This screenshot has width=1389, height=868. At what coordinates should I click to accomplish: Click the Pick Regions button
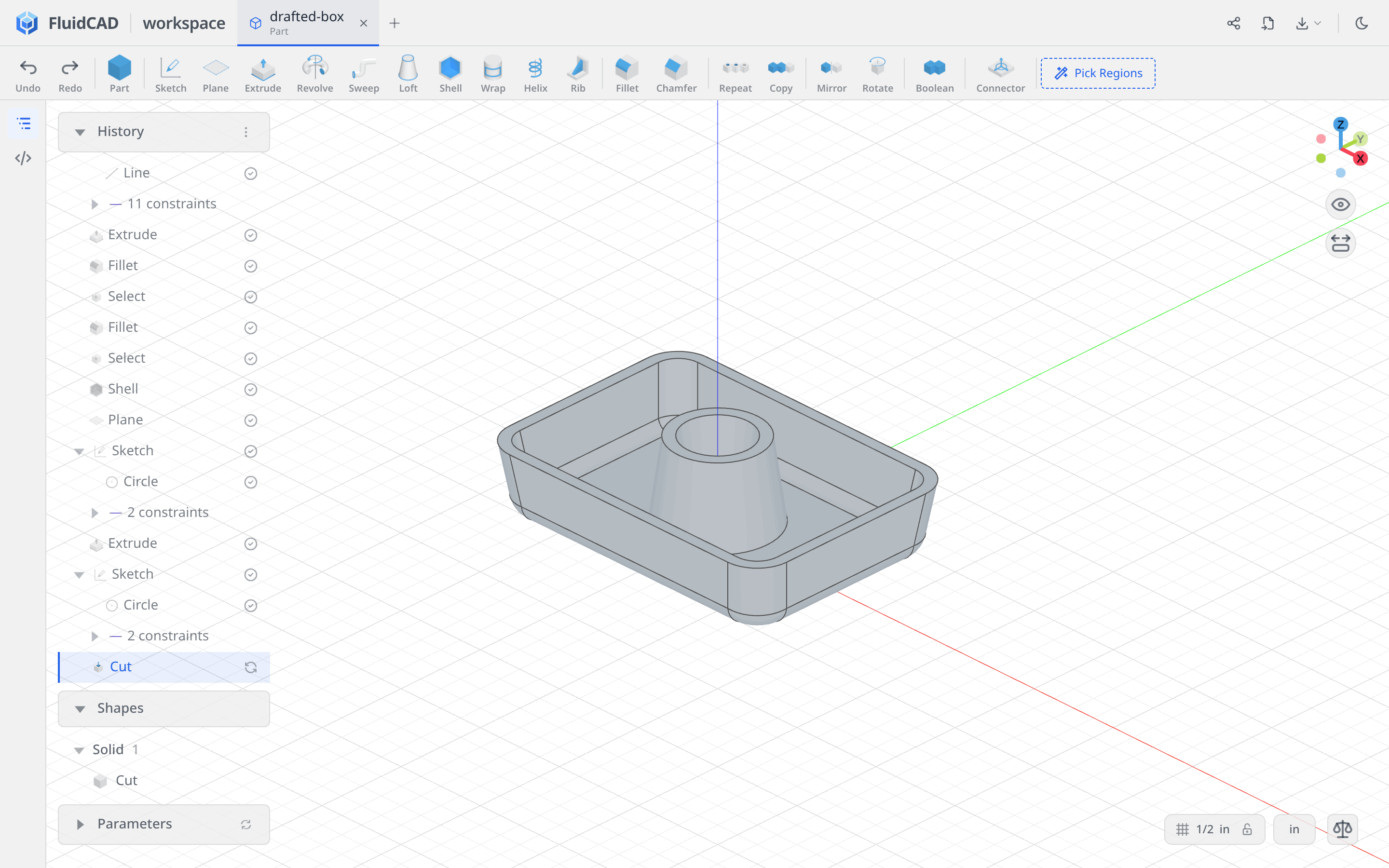(x=1097, y=73)
